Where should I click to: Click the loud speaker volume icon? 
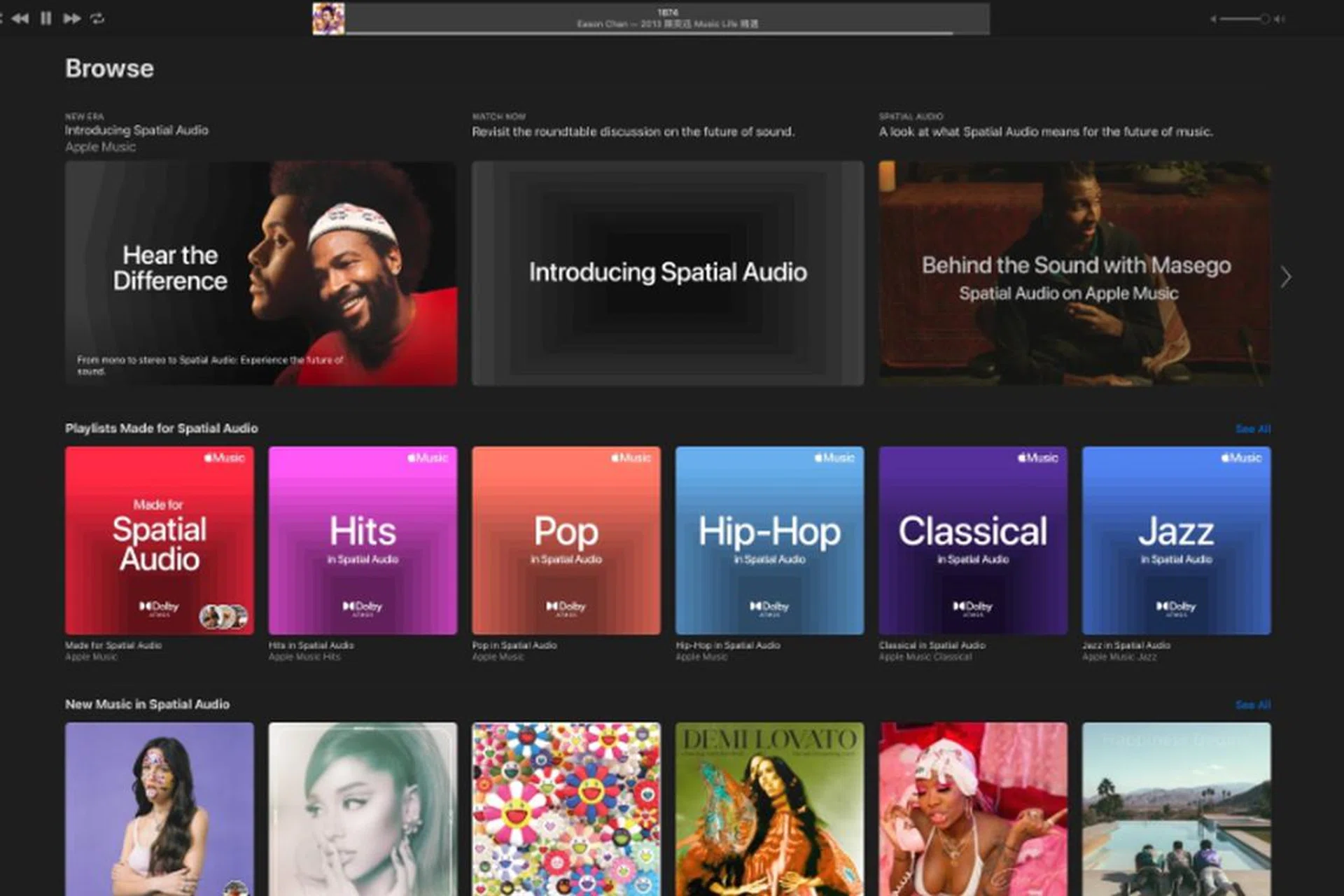(x=1280, y=19)
